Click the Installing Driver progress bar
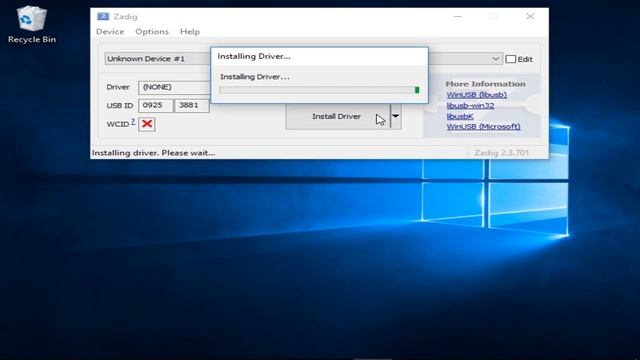The image size is (640, 360). coord(319,90)
